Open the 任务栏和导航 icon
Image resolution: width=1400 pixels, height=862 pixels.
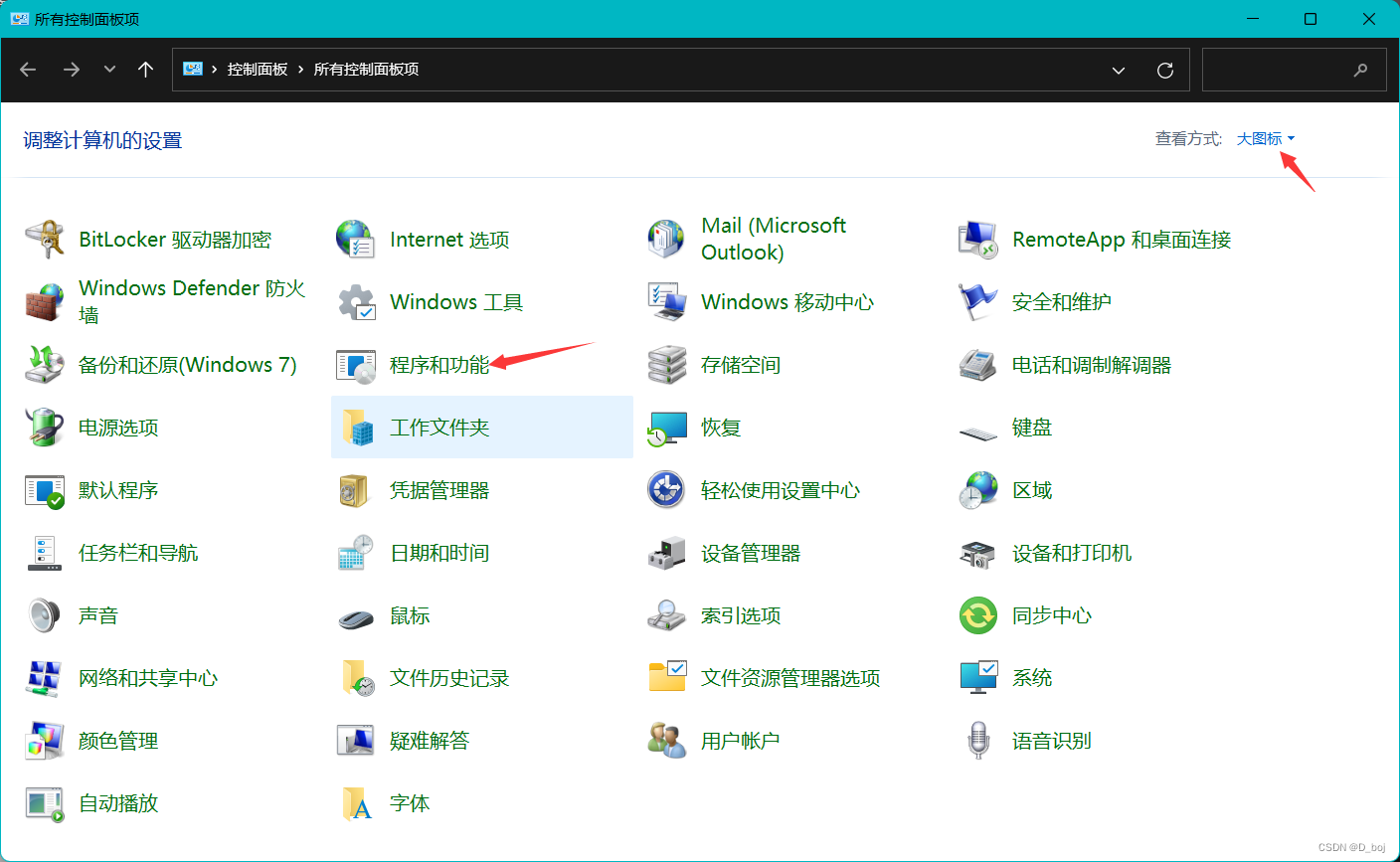(44, 553)
